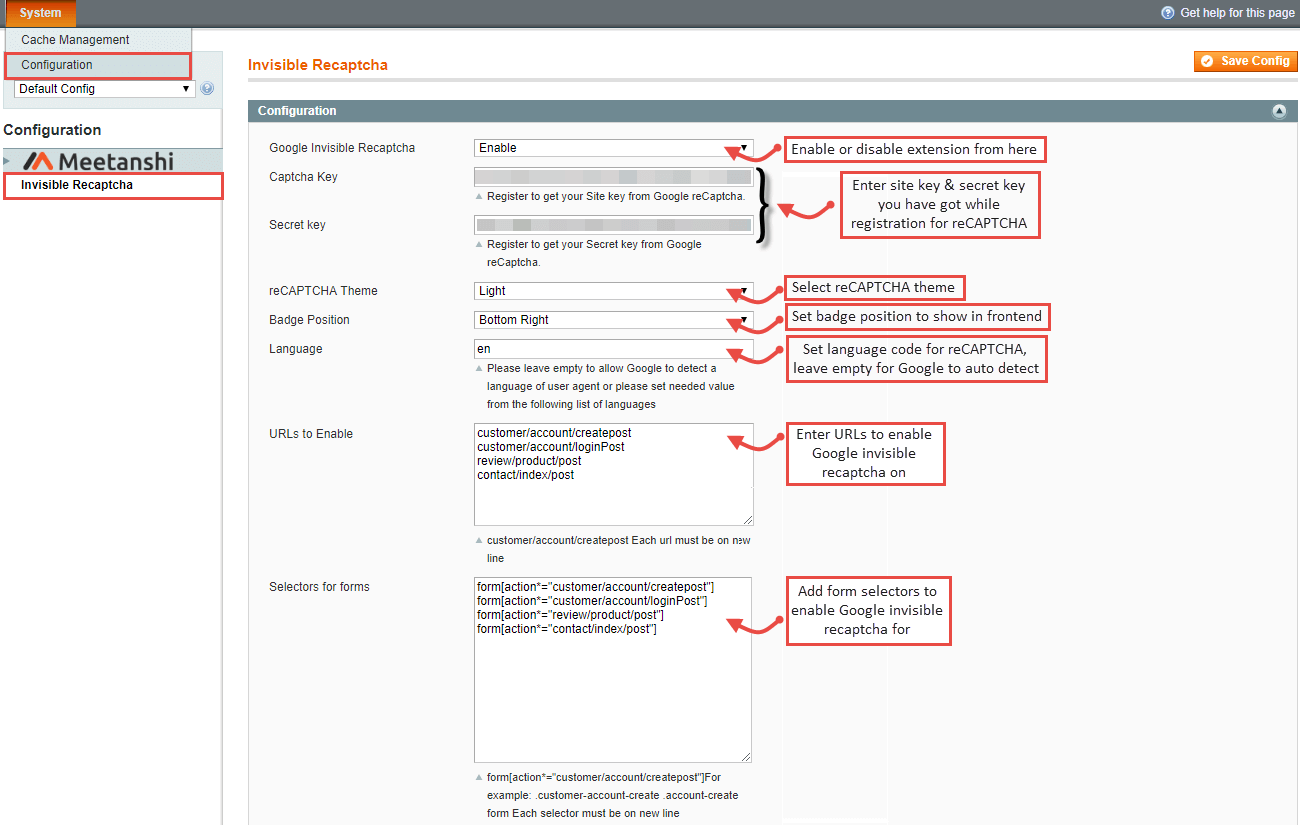
Task: Click the 'URLs to Enable' label
Action: [311, 434]
